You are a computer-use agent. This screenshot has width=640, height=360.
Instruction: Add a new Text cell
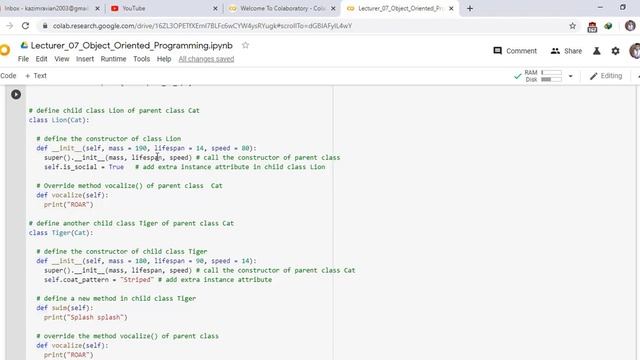point(36,76)
